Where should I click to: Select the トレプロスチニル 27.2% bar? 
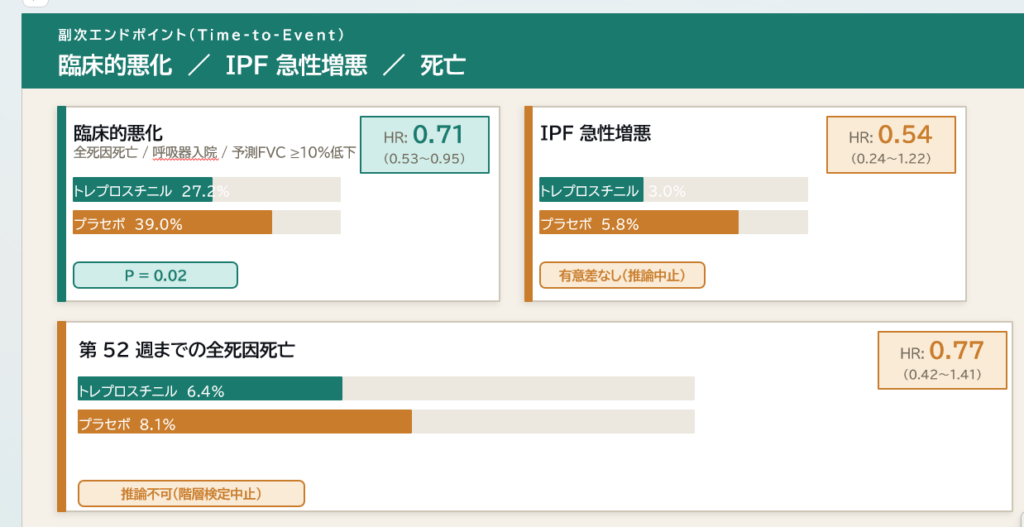[x=143, y=190]
